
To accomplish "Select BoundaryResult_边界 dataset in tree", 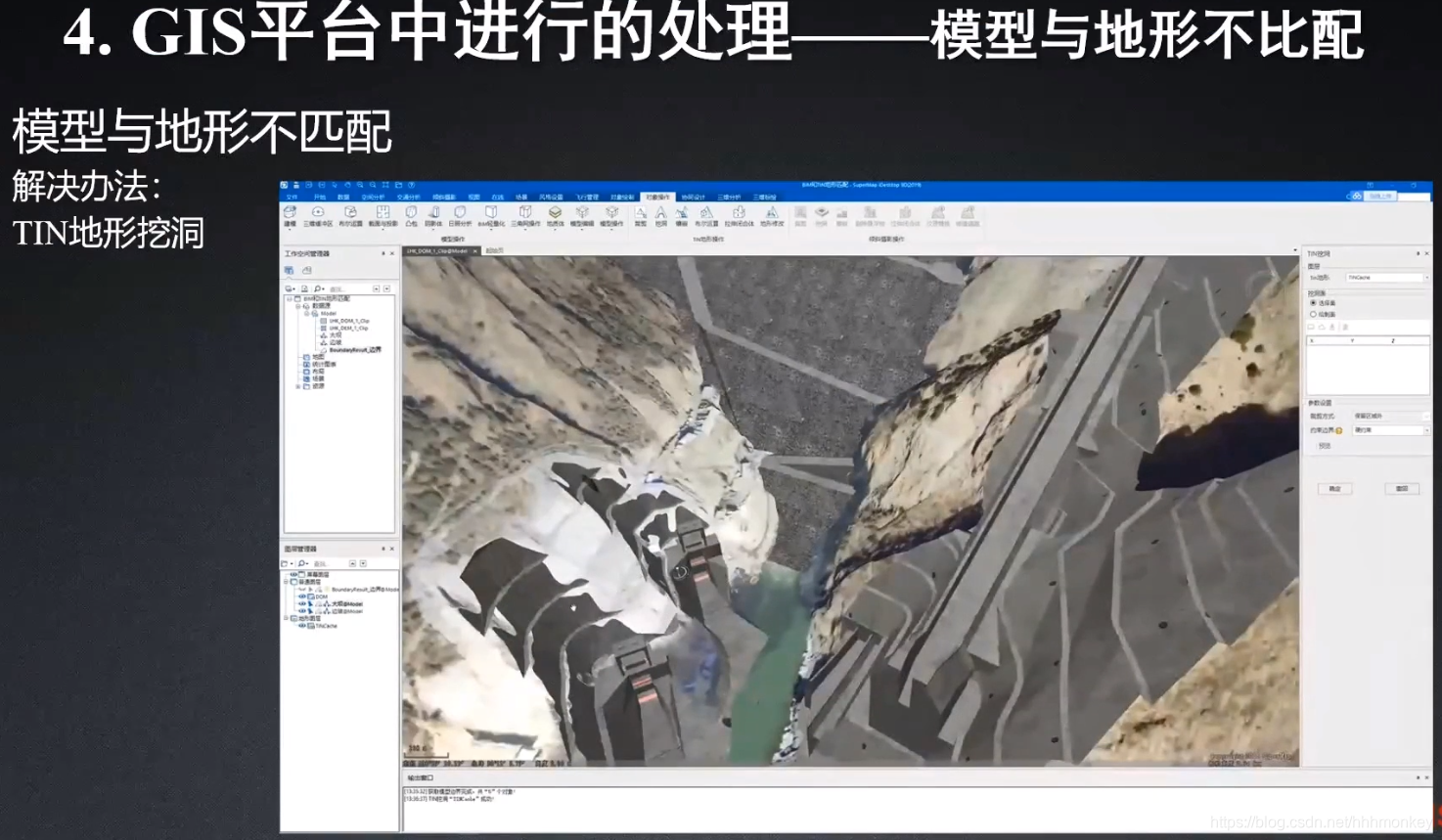I will click(x=355, y=350).
